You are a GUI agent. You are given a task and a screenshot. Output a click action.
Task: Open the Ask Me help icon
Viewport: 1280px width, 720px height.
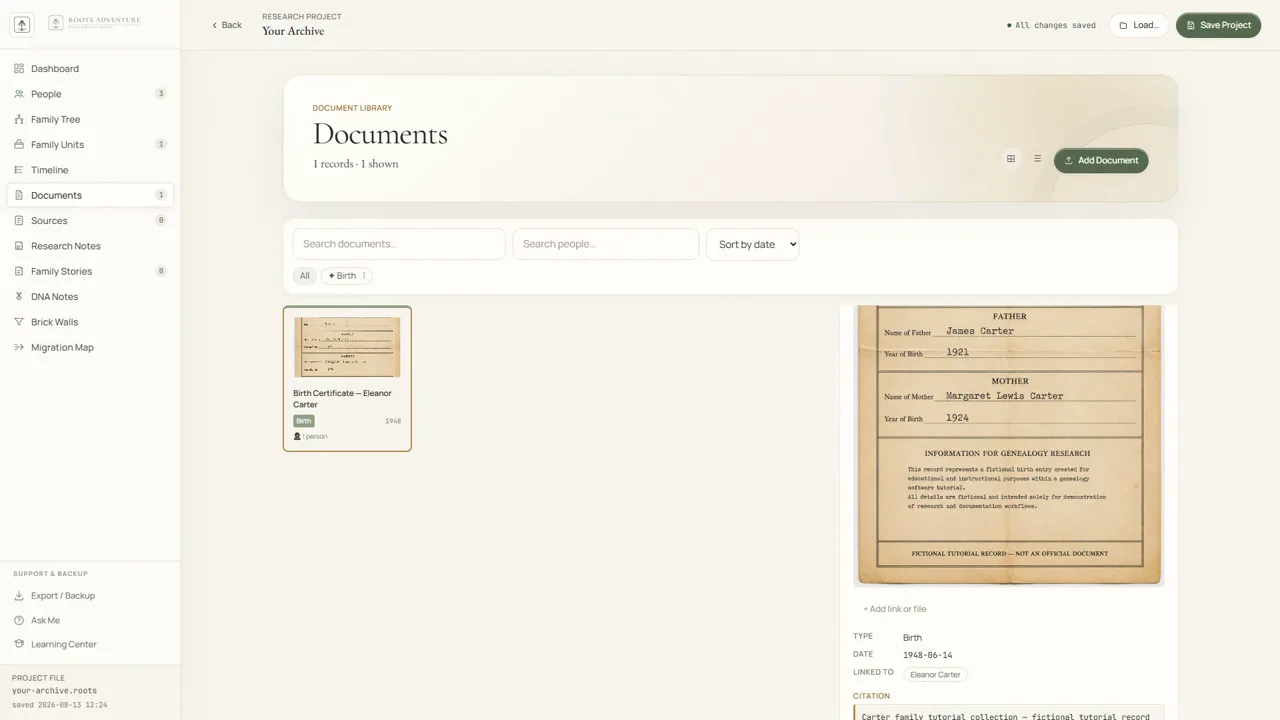coord(19,620)
